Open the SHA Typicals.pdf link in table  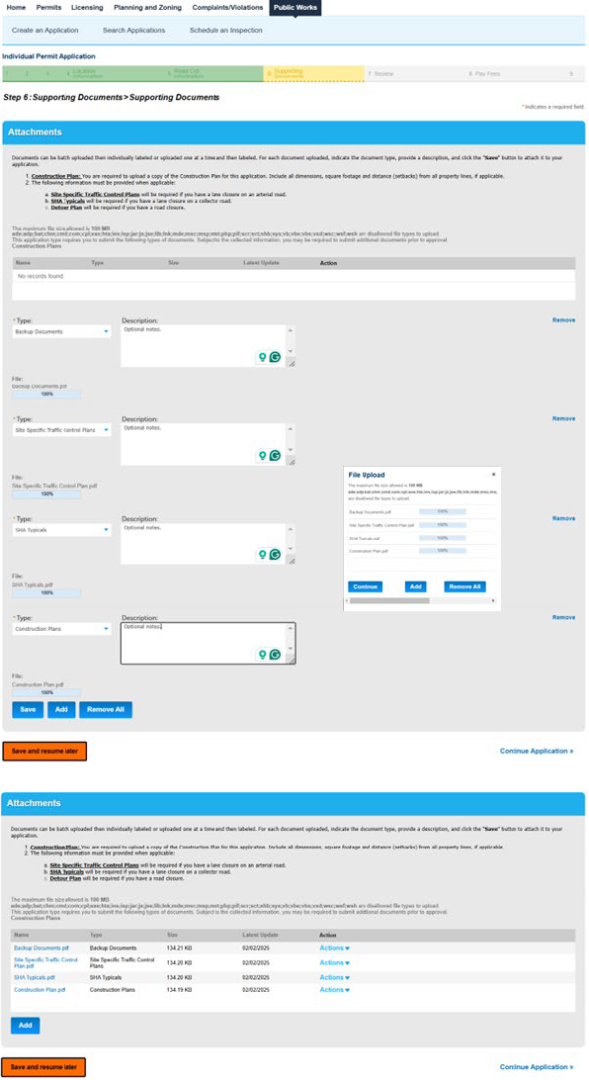click(x=34, y=977)
